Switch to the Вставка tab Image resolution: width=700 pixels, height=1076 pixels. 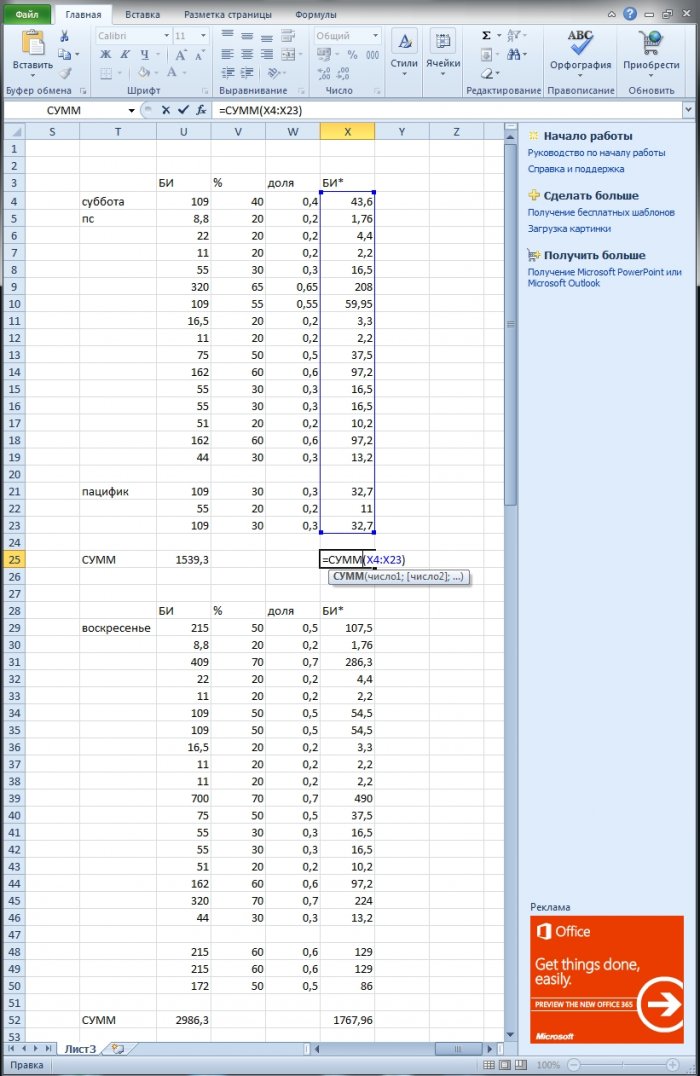point(142,14)
